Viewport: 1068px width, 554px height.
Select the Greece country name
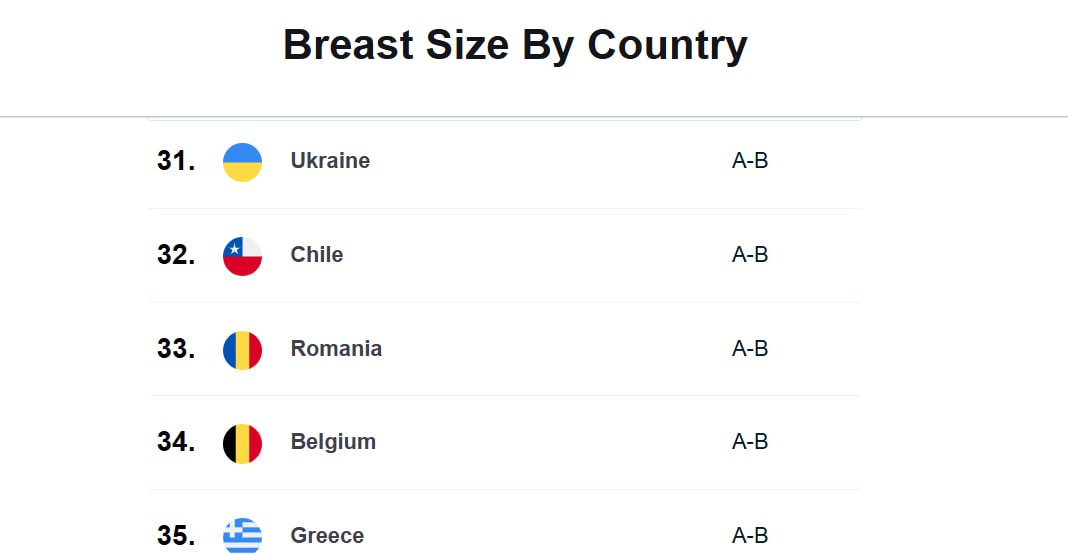click(327, 536)
